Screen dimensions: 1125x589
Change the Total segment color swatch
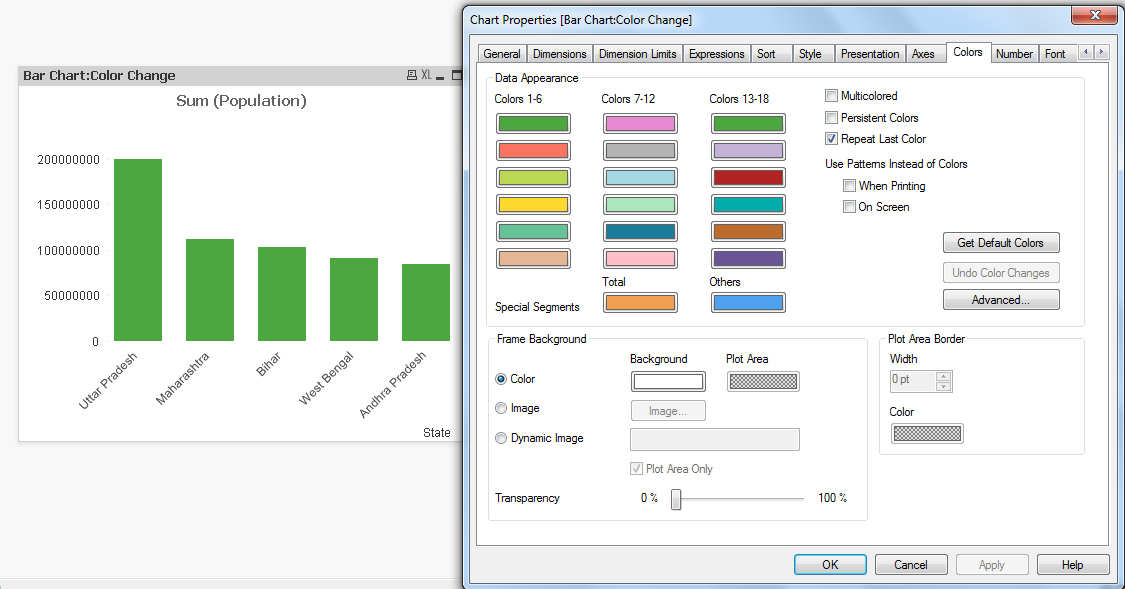point(640,302)
